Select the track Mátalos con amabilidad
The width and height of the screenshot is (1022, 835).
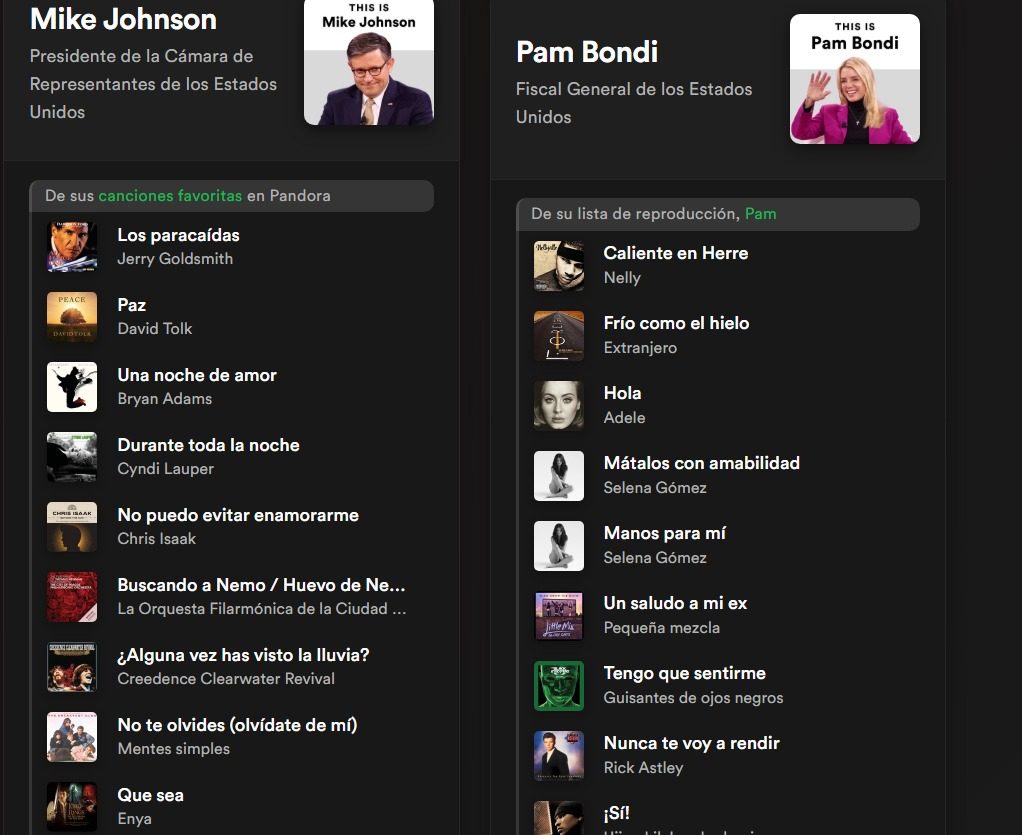(701, 463)
